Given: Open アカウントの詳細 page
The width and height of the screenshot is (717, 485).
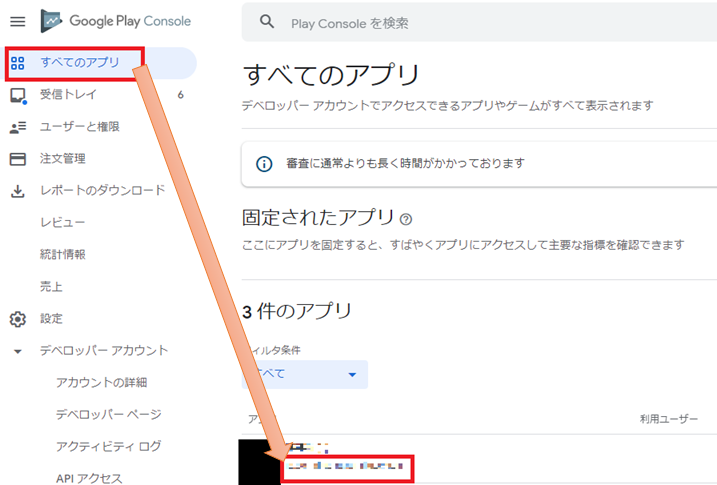Looking at the screenshot, I should click(102, 383).
